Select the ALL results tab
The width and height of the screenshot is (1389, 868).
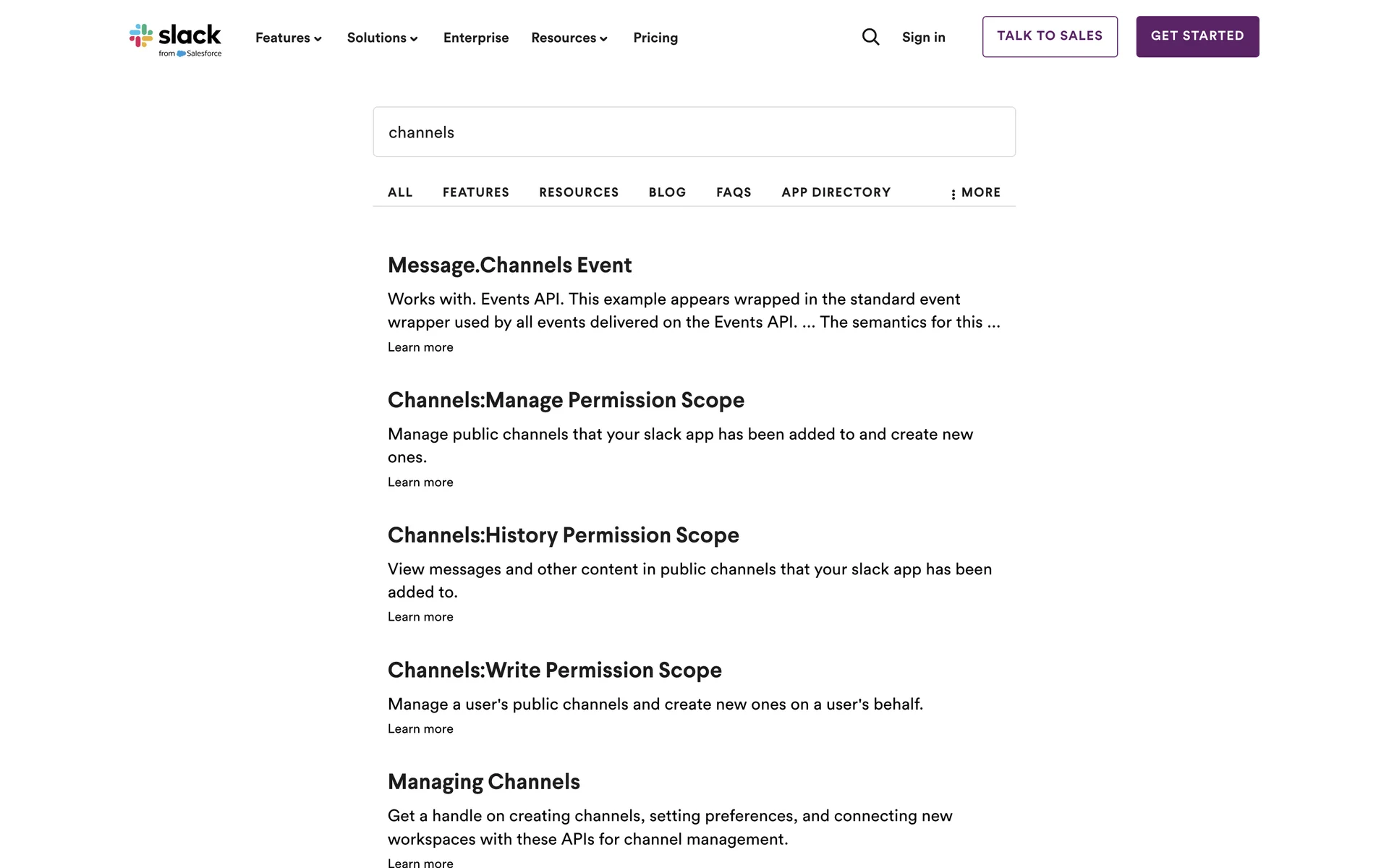click(400, 192)
